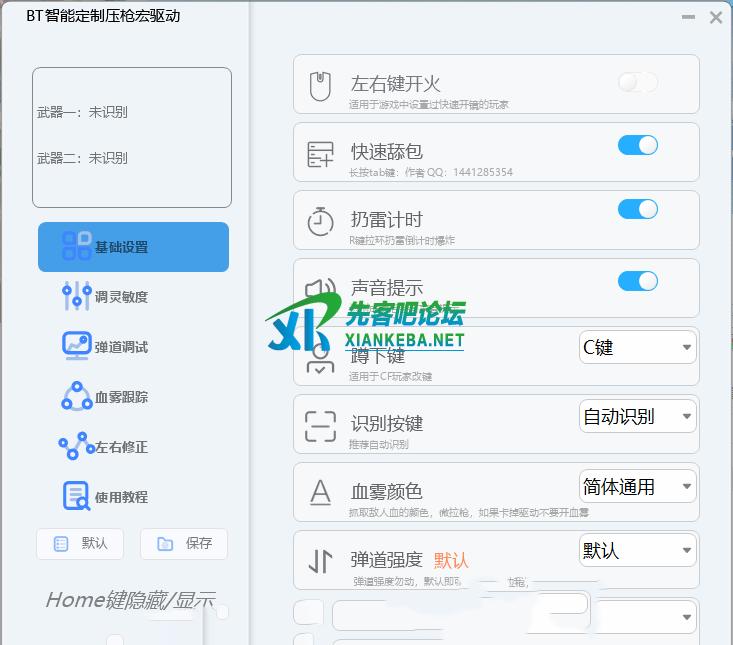
Task: Click the sliders icon next to 调灵敏度
Action: point(77,296)
